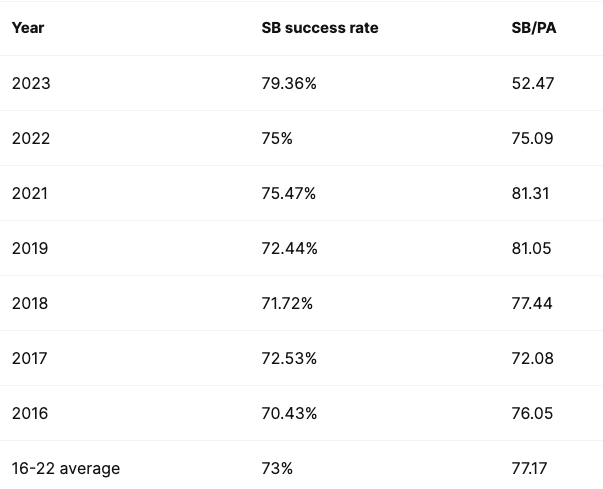Select the 2022 year cell
Screen dimensions: 603x489
(x=31, y=138)
